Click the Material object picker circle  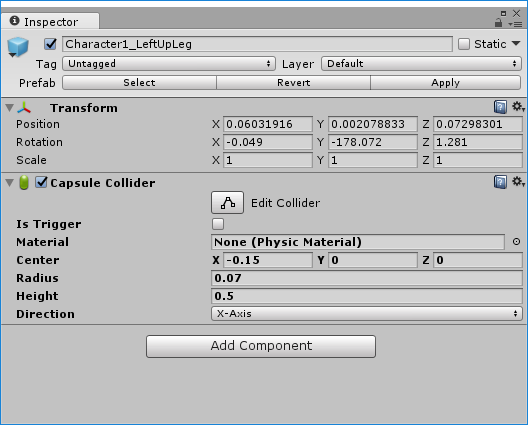pos(516,241)
